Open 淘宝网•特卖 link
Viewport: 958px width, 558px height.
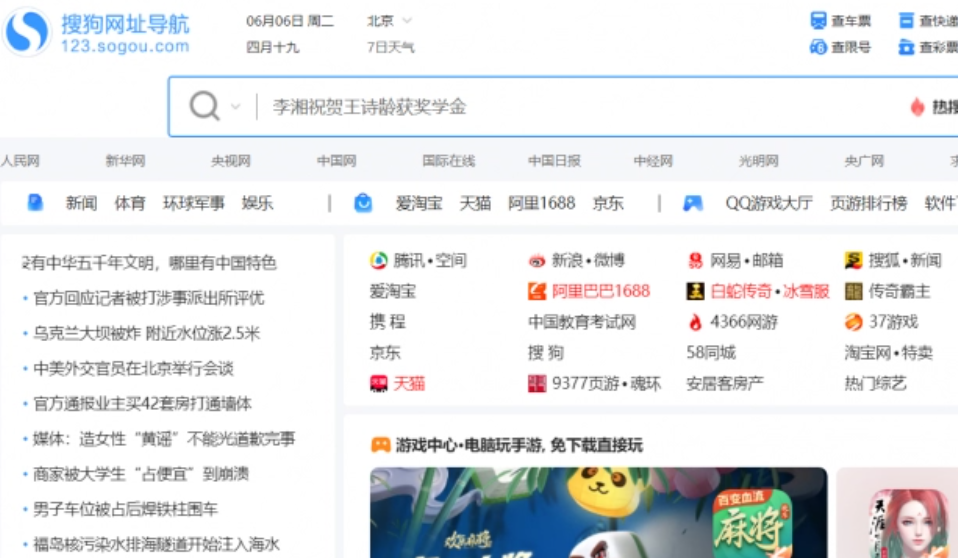(888, 353)
